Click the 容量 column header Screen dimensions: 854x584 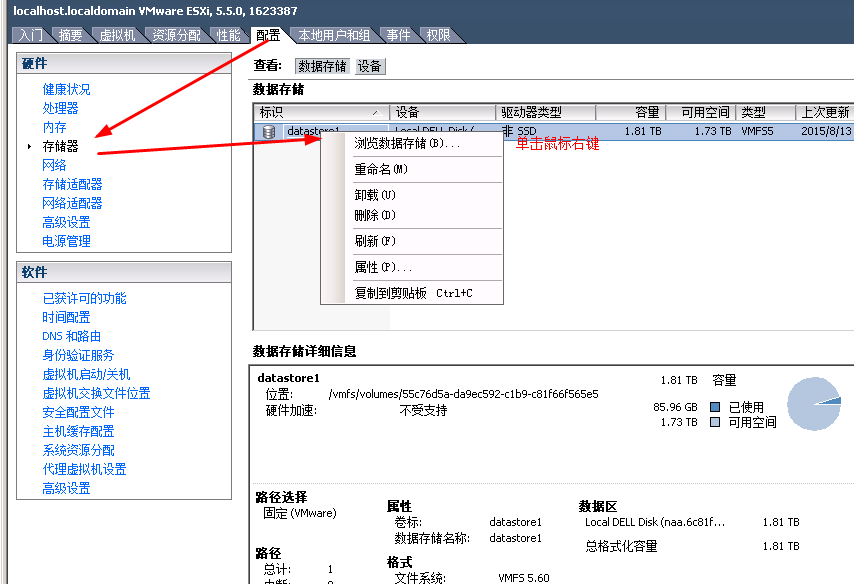631,113
